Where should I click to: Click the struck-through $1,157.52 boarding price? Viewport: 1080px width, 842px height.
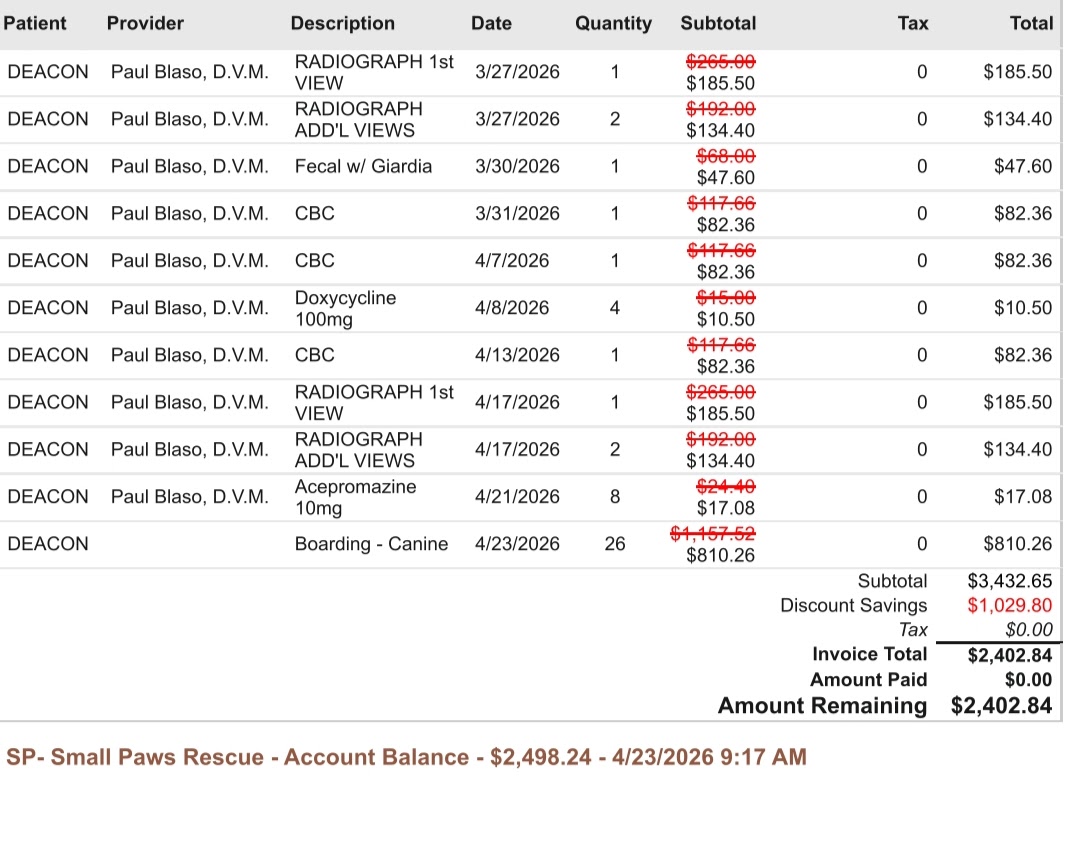coord(712,533)
